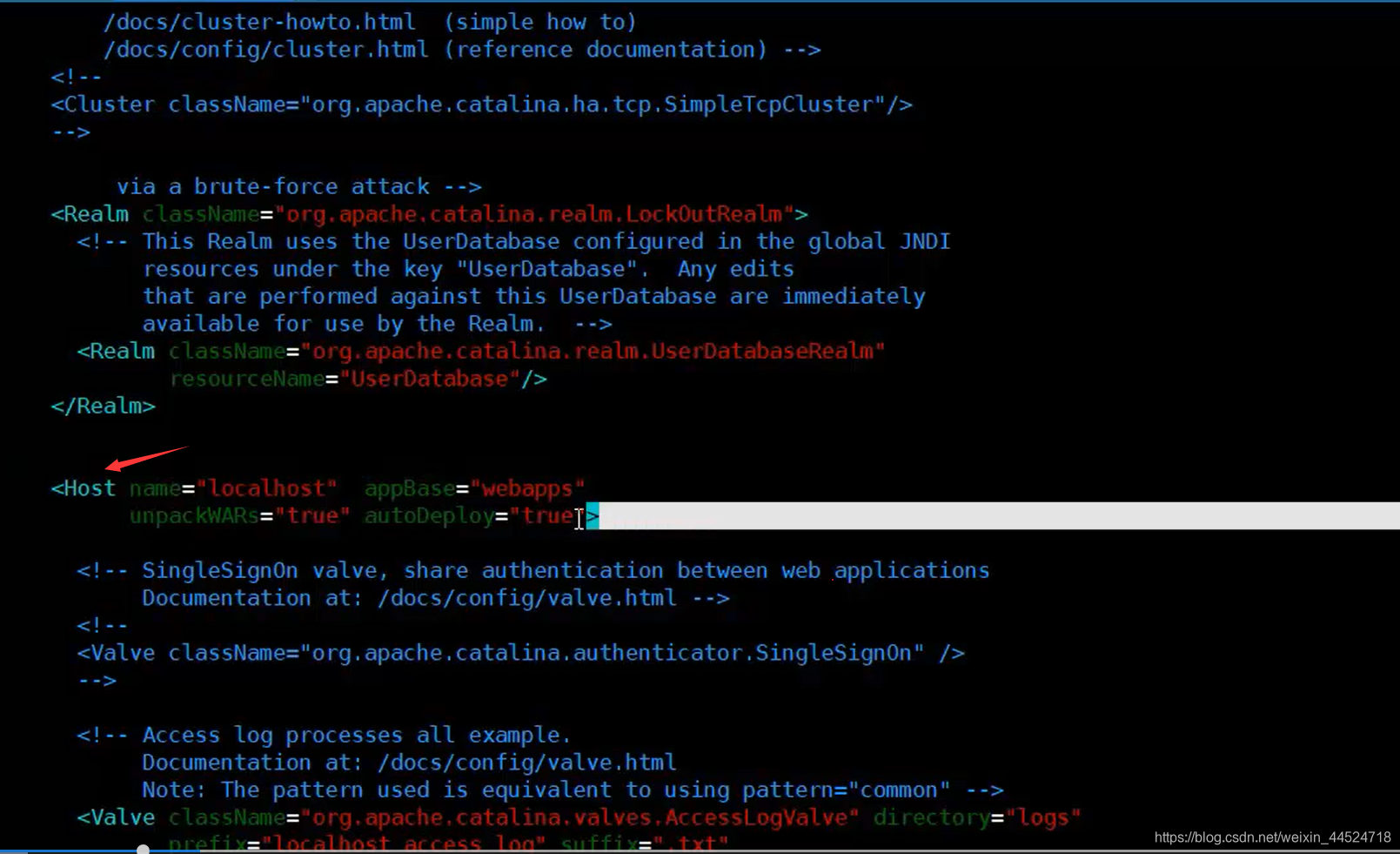Click the directory attribute name
Screen dimensions: 1400x854
point(931,817)
